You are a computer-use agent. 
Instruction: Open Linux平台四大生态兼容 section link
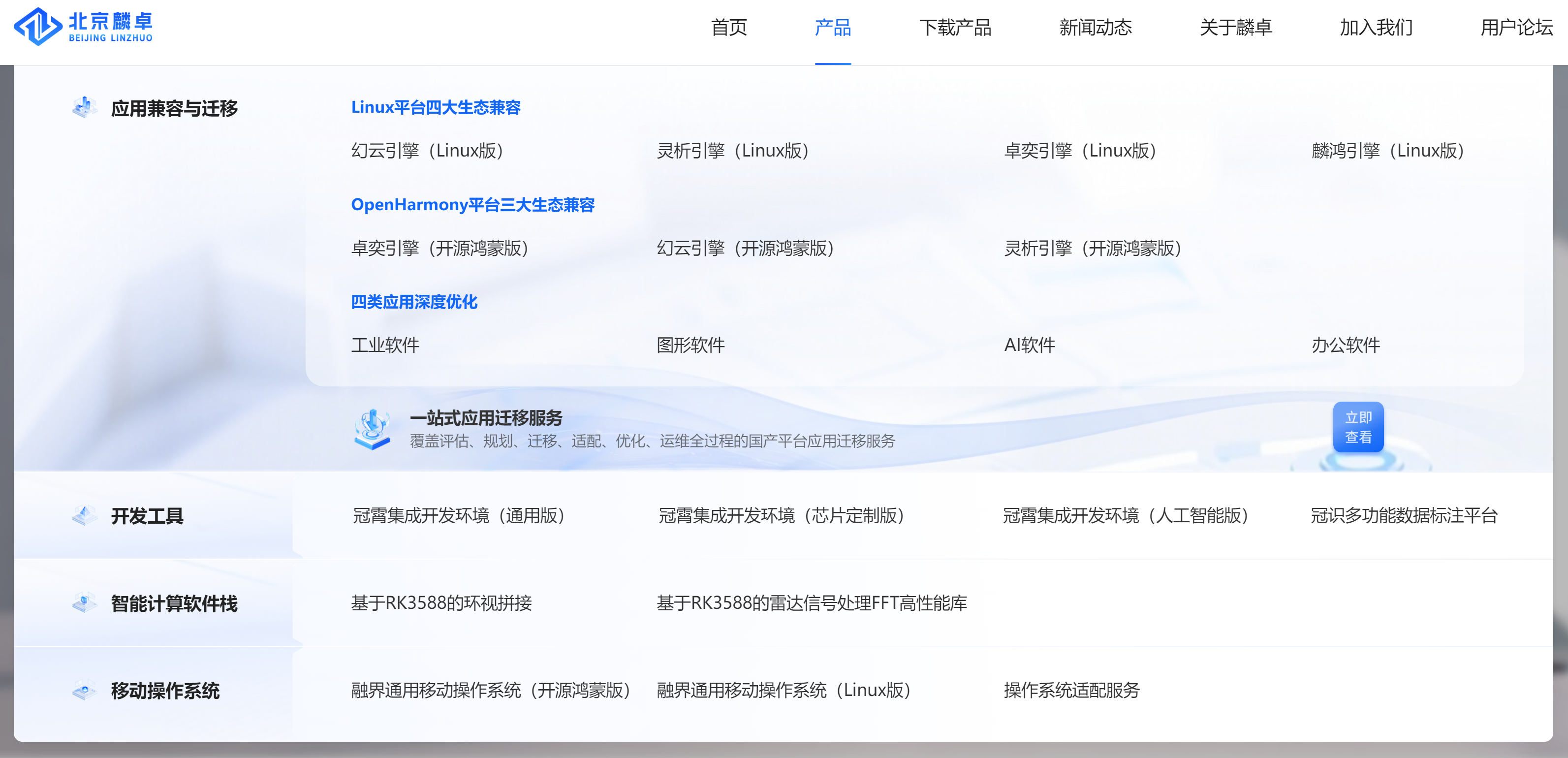click(x=436, y=107)
